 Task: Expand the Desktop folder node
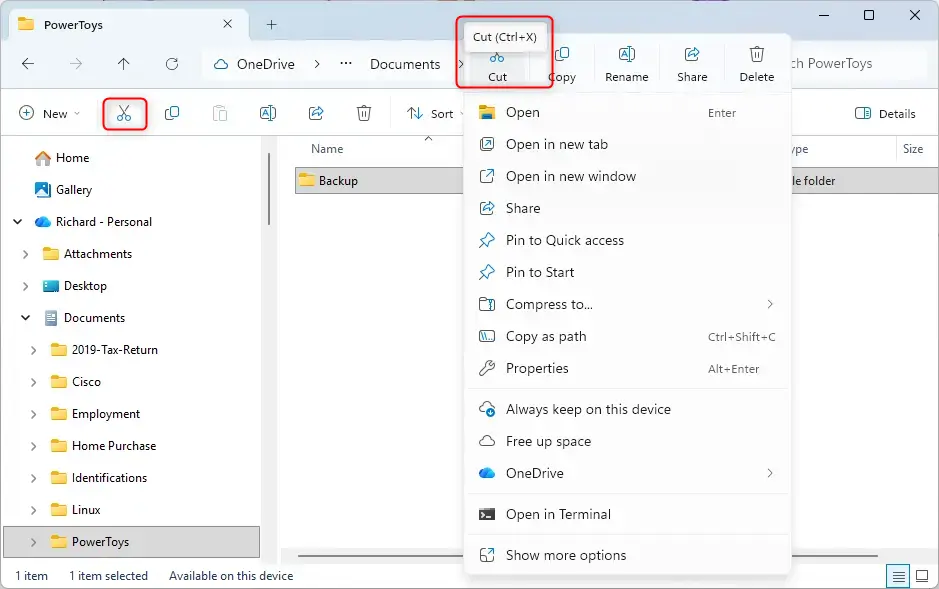point(25,286)
